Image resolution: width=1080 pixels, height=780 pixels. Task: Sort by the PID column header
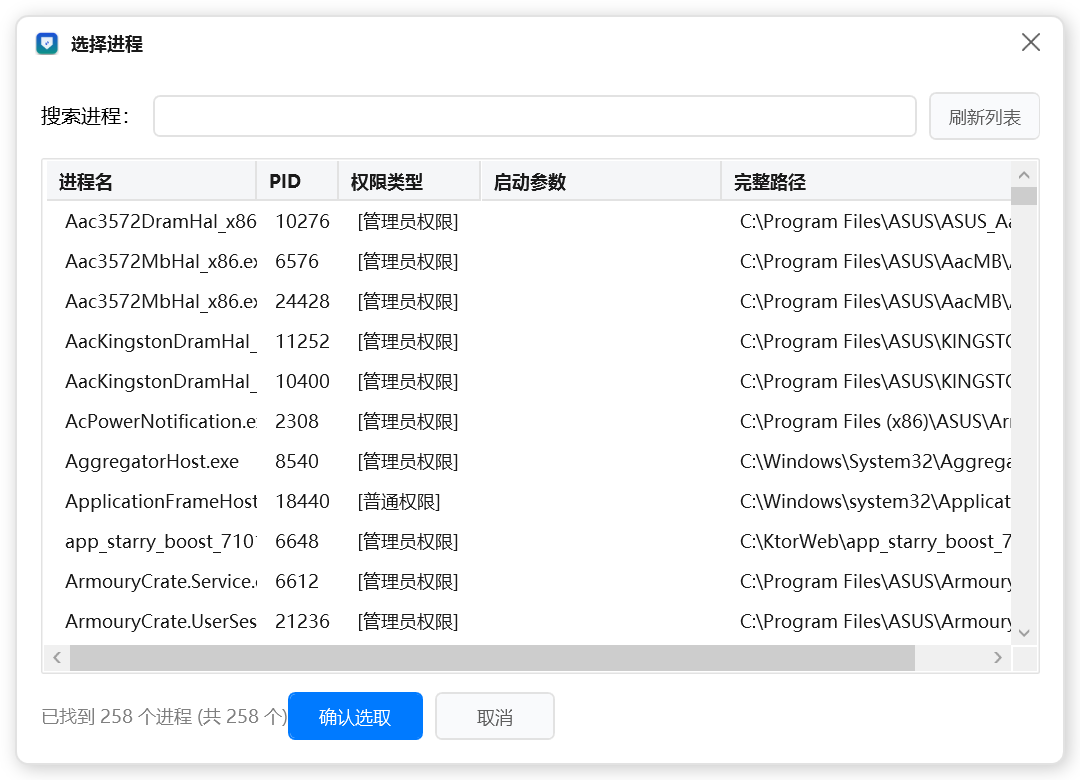pyautogui.click(x=298, y=181)
